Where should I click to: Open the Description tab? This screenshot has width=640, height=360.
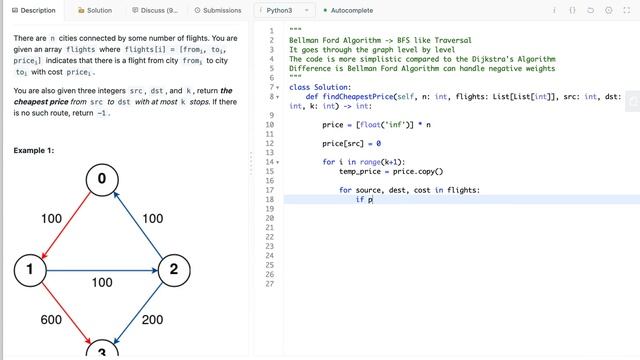click(33, 10)
